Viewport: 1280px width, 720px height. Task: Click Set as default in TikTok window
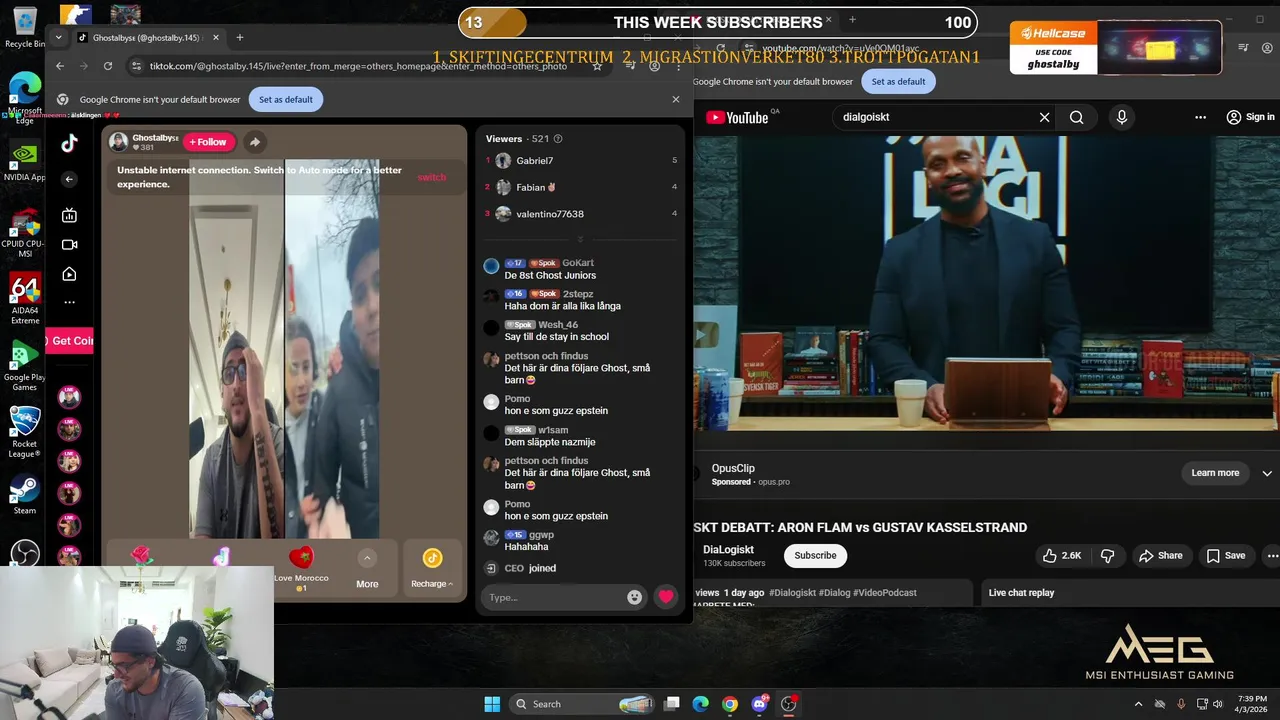286,99
